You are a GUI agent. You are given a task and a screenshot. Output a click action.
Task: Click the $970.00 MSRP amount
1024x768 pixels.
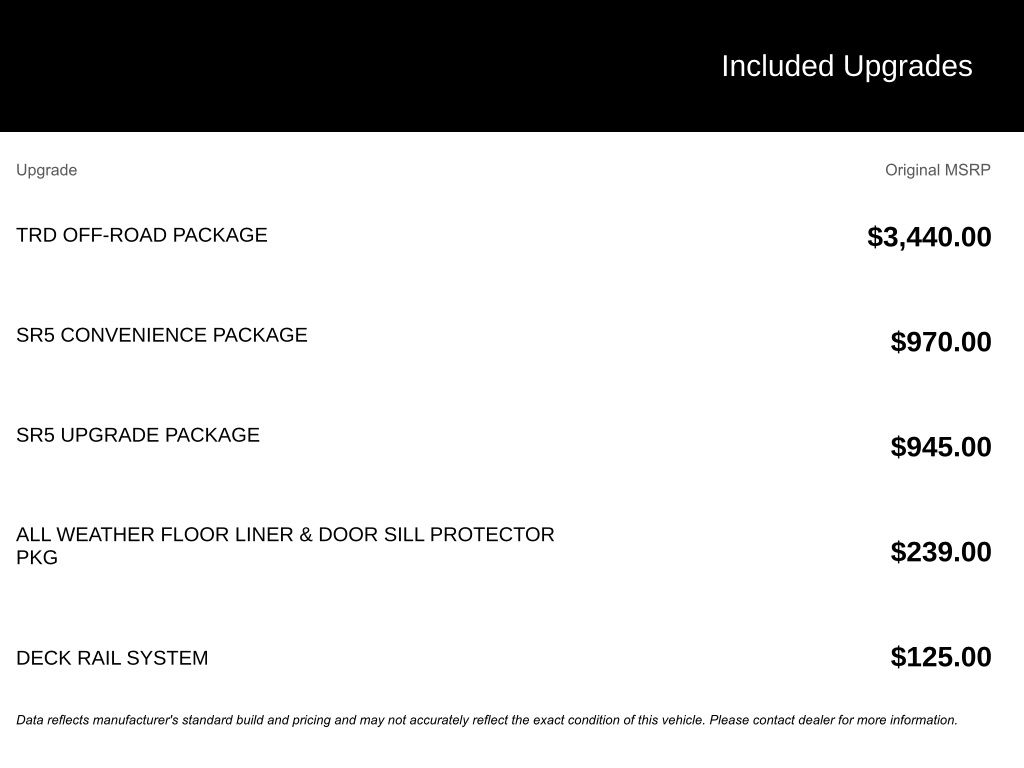tap(941, 342)
